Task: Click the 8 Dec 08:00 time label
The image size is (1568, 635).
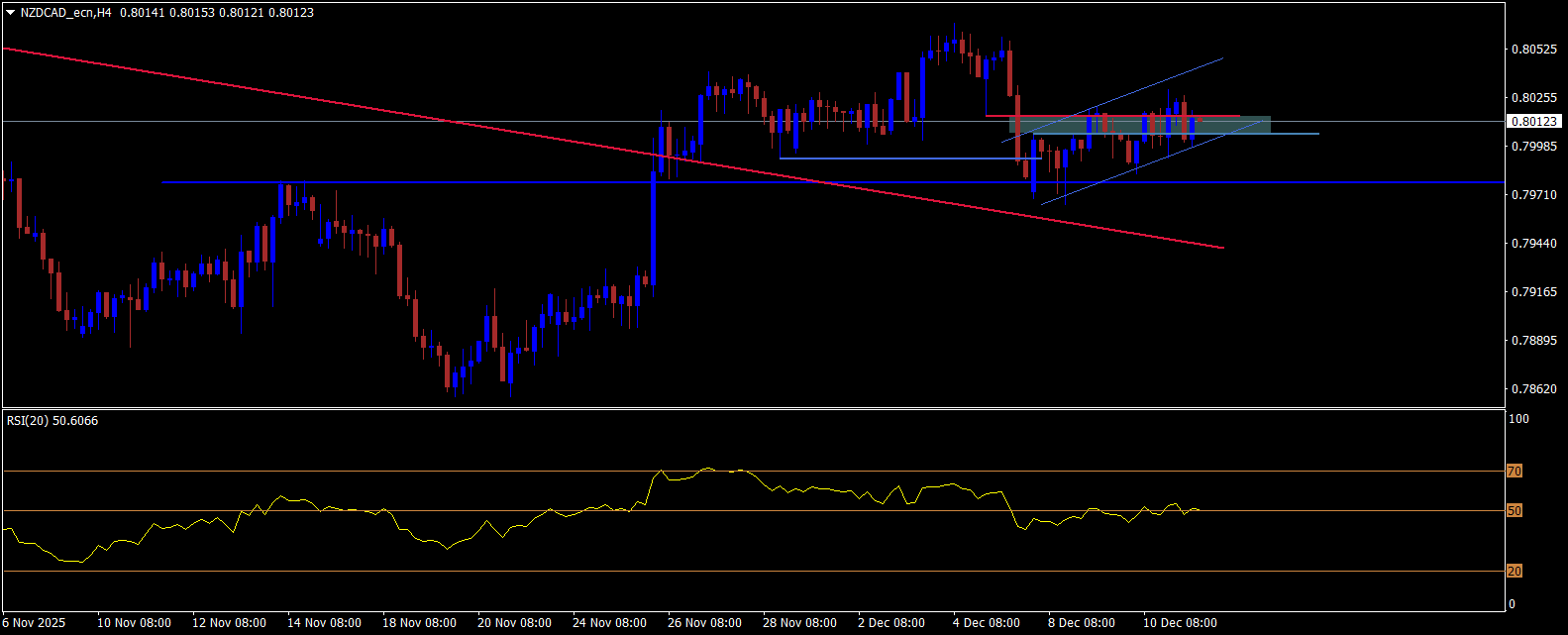Action: (1082, 623)
